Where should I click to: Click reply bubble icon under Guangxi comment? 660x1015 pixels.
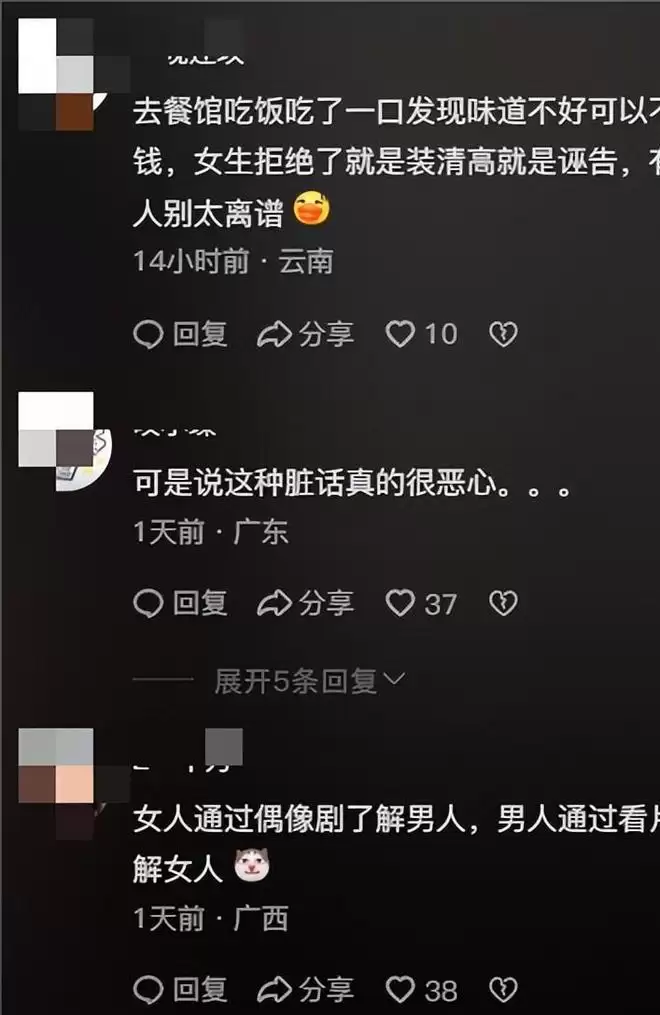click(x=148, y=990)
